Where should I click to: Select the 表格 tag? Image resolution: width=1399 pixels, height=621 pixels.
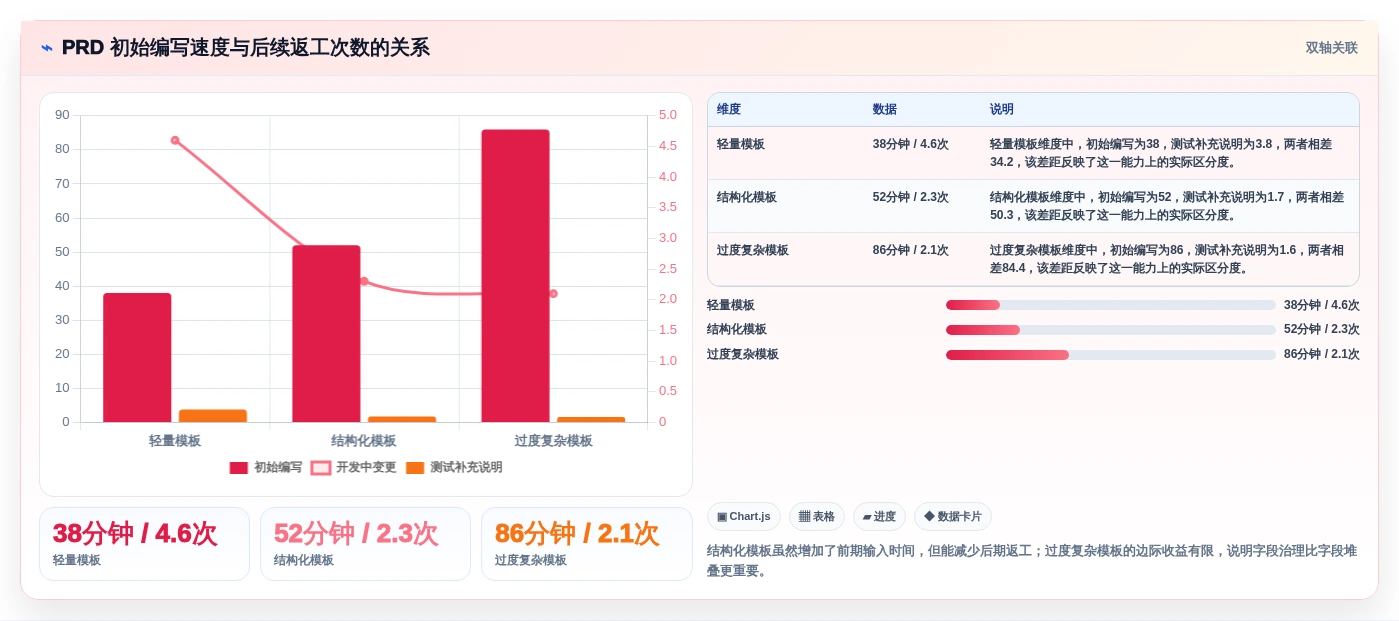[x=817, y=516]
